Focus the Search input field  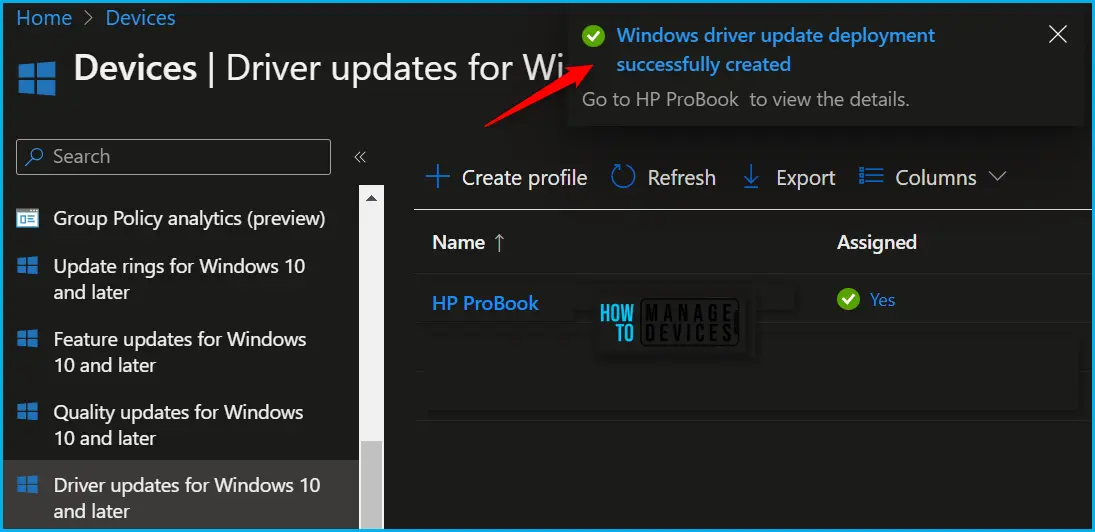click(173, 156)
